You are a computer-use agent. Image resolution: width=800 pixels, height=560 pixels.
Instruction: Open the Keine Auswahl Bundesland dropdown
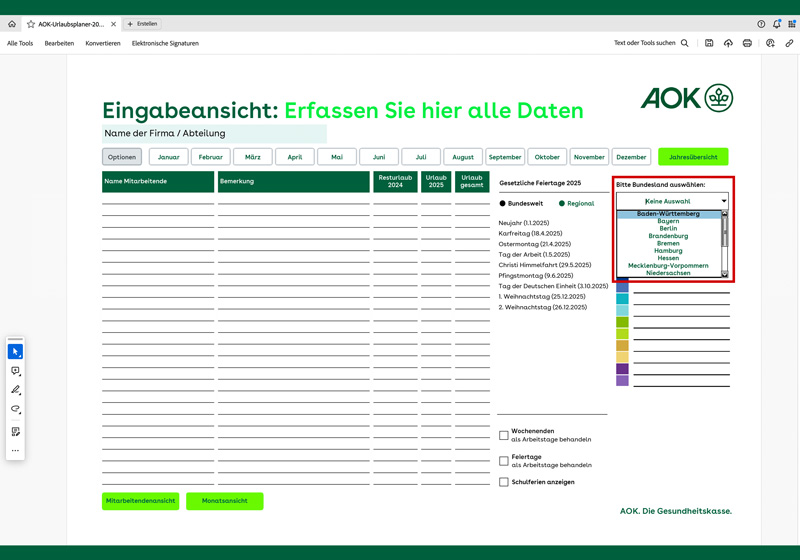[x=672, y=201]
